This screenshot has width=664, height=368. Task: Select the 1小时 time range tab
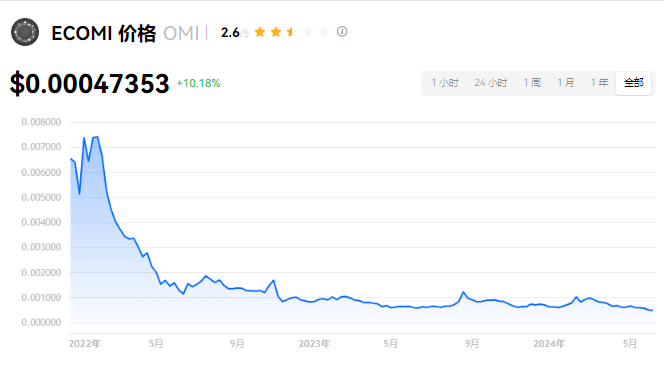tap(445, 83)
